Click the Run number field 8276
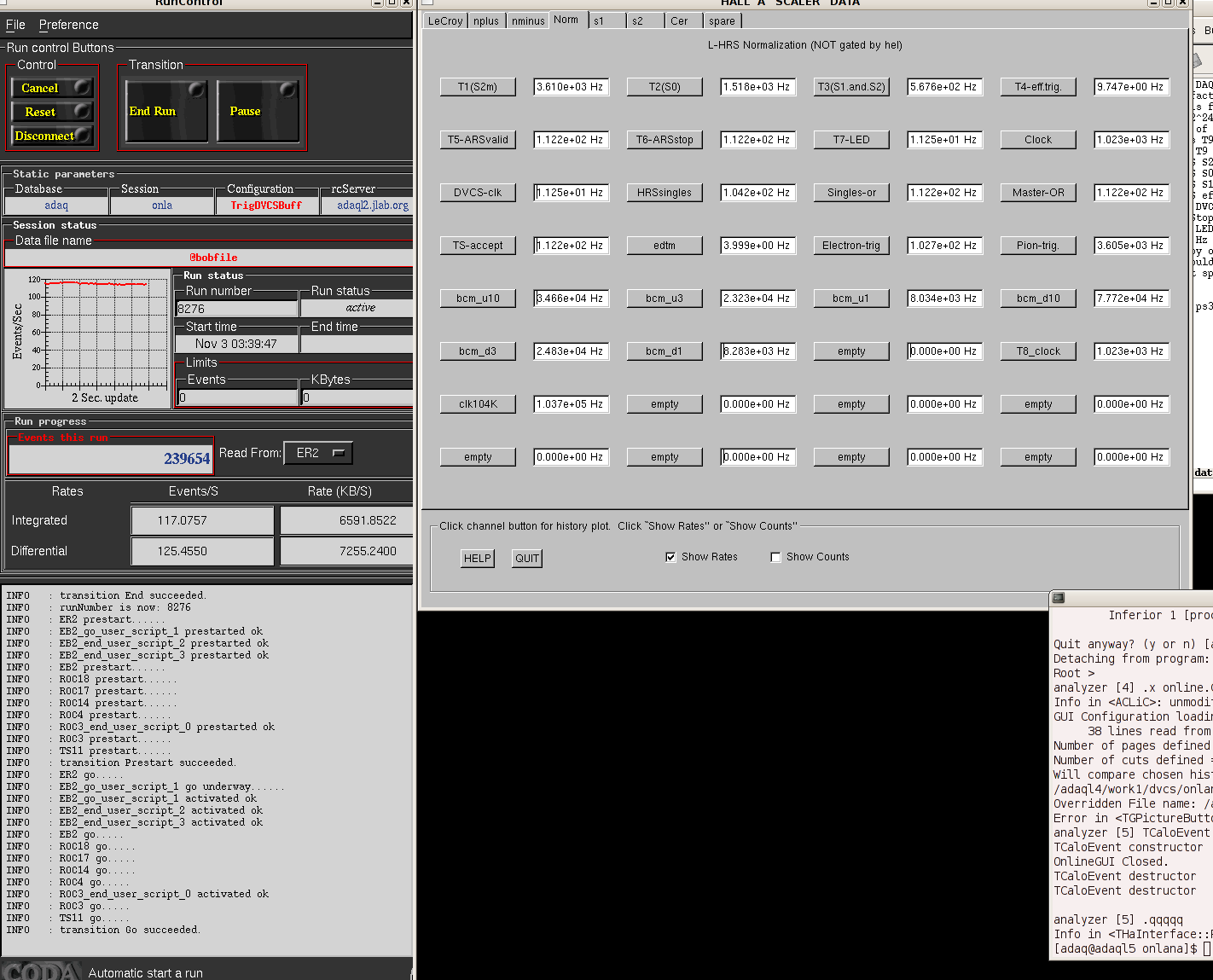Viewport: 1213px width, 980px height. 236,309
